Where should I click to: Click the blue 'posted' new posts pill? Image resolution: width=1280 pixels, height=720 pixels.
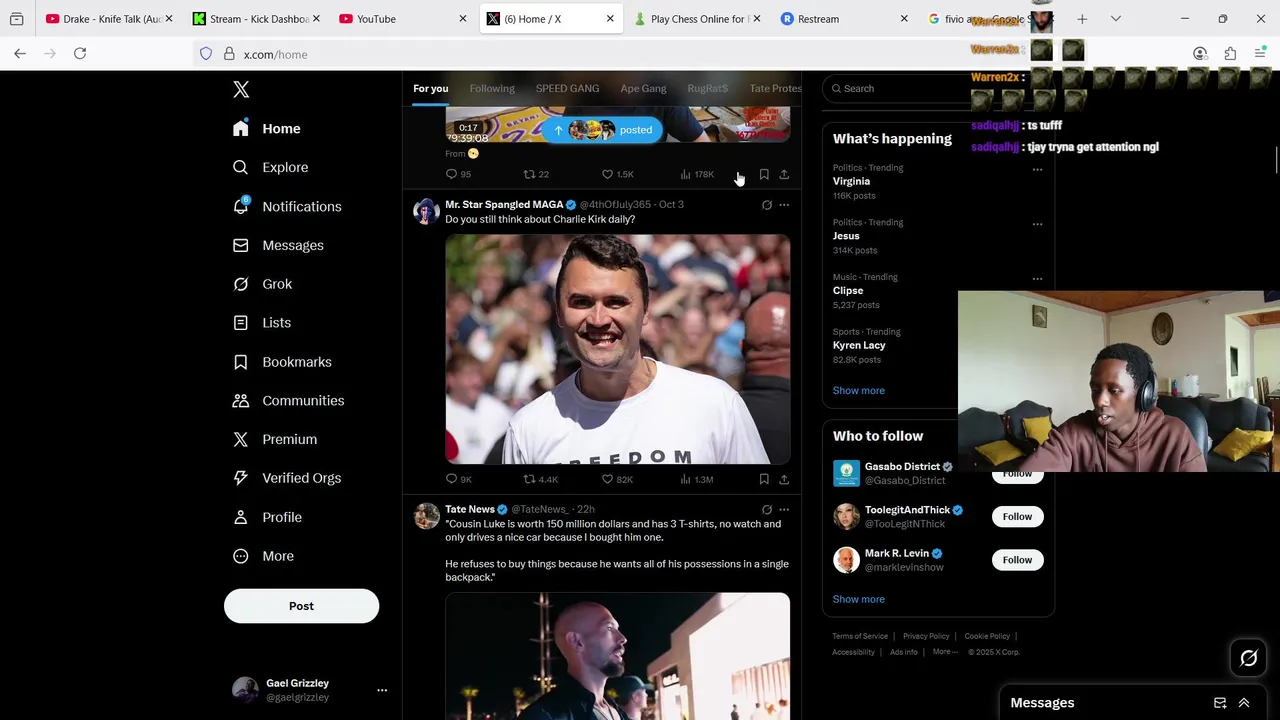point(602,130)
